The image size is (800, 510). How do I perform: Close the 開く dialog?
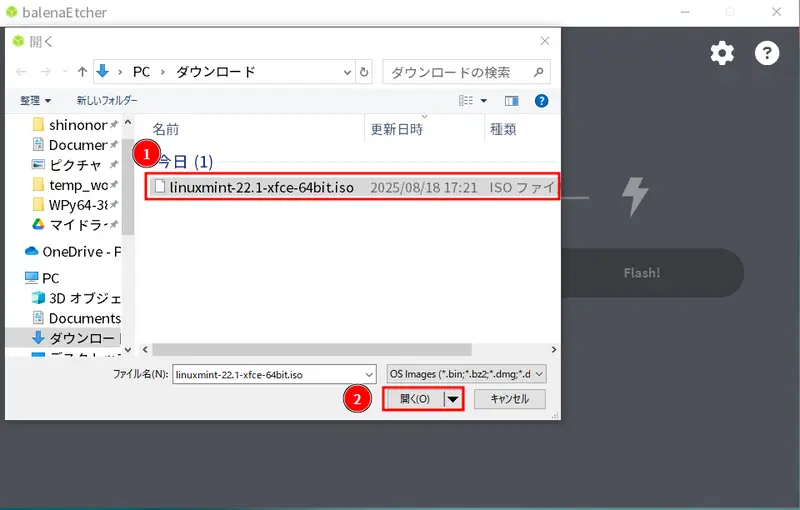point(545,41)
